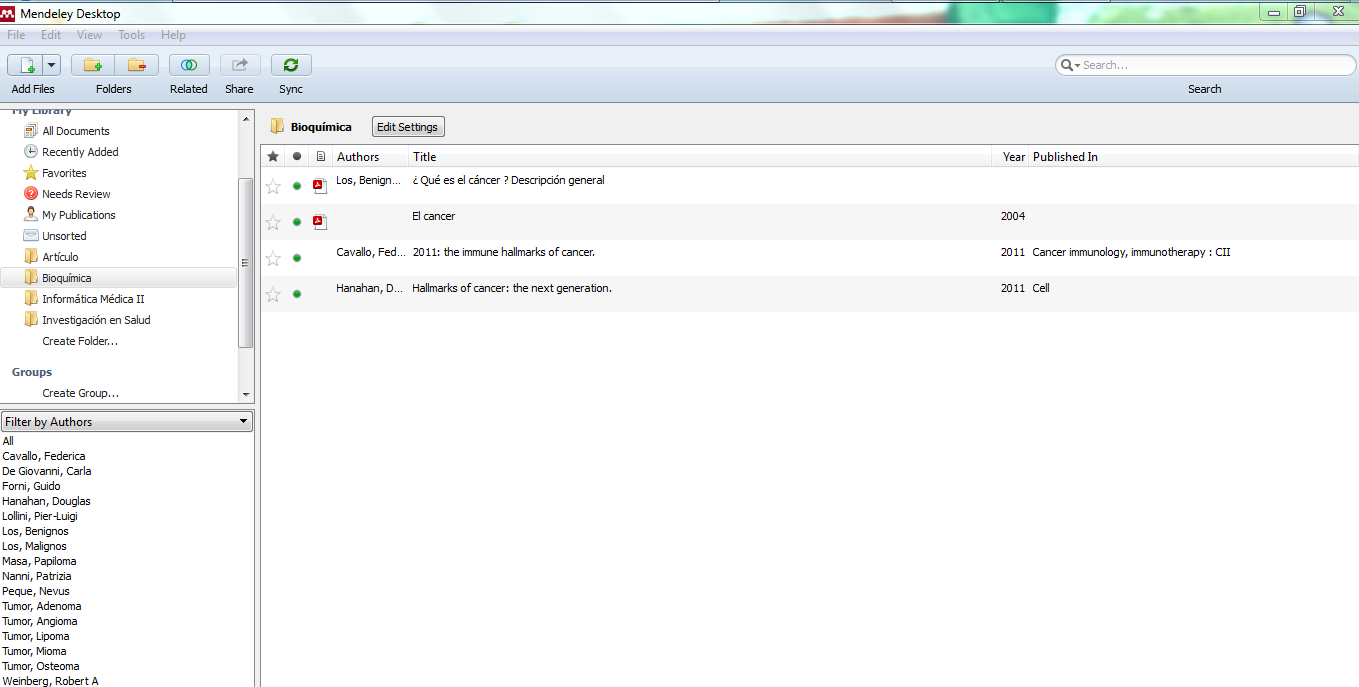Open the Help menu
The width and height of the screenshot is (1359, 687).
[x=173, y=35]
